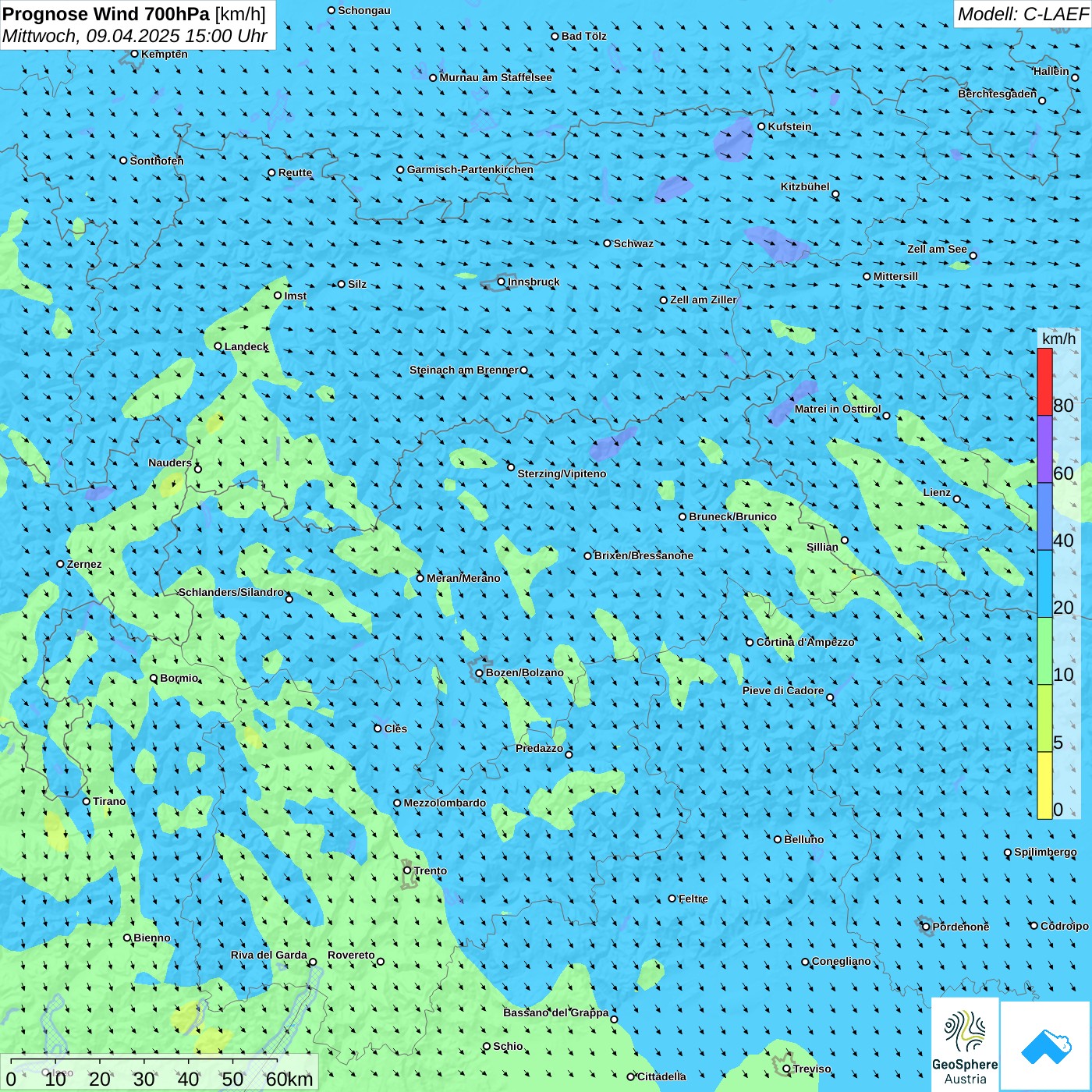The height and width of the screenshot is (1092, 1092).
Task: Click the Berchtesgaden location marker
Action: coord(1042,101)
